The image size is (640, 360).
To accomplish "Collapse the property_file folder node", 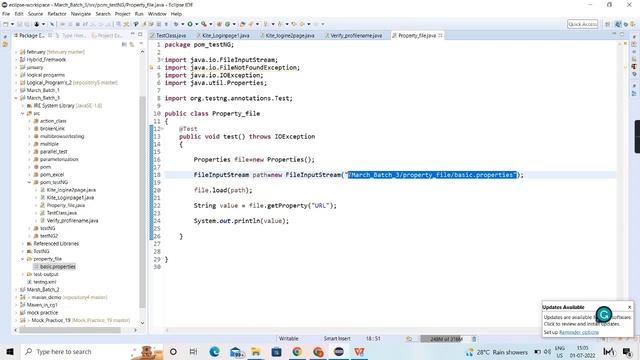I will tap(23, 259).
